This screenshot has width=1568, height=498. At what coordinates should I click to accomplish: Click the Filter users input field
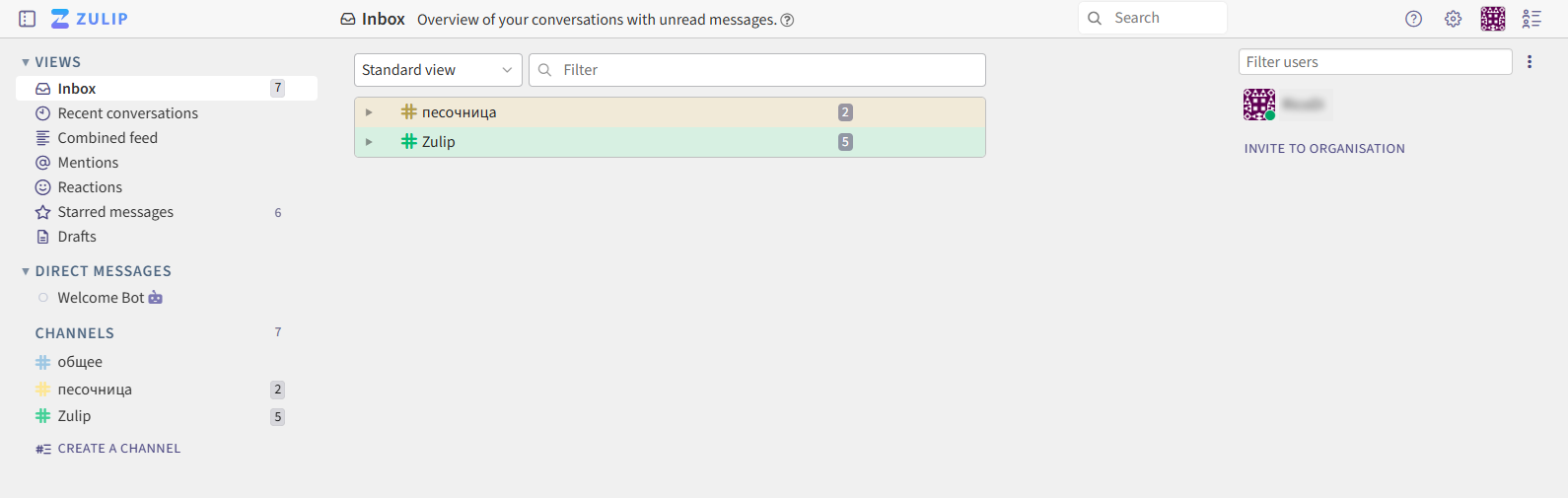point(1375,62)
